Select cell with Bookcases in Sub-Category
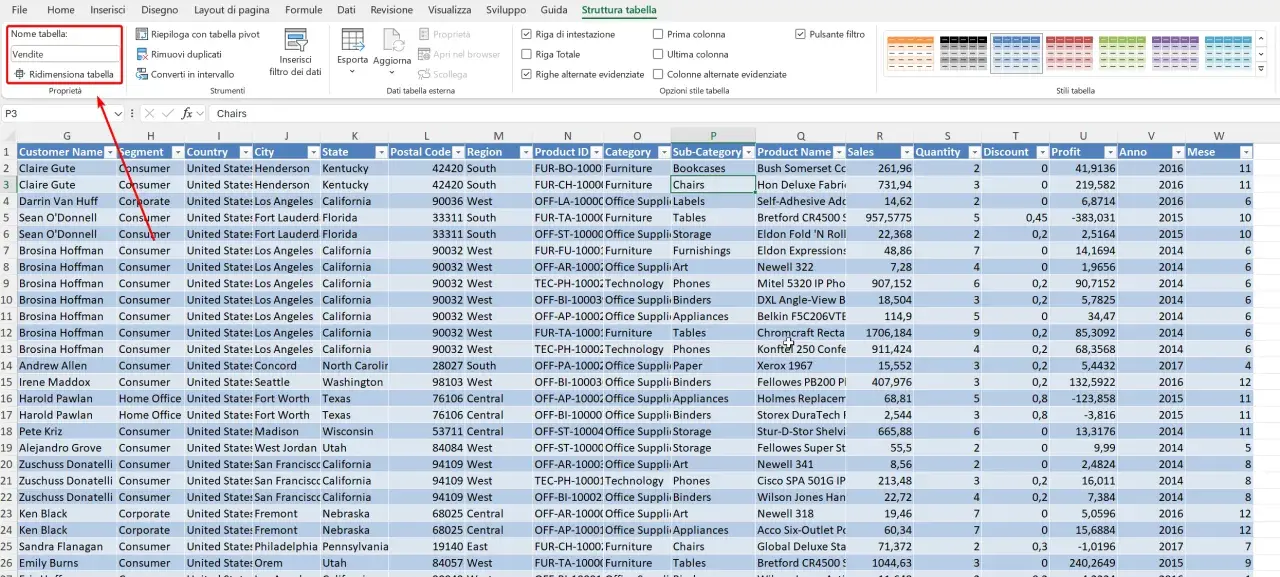 pyautogui.click(x=713, y=168)
